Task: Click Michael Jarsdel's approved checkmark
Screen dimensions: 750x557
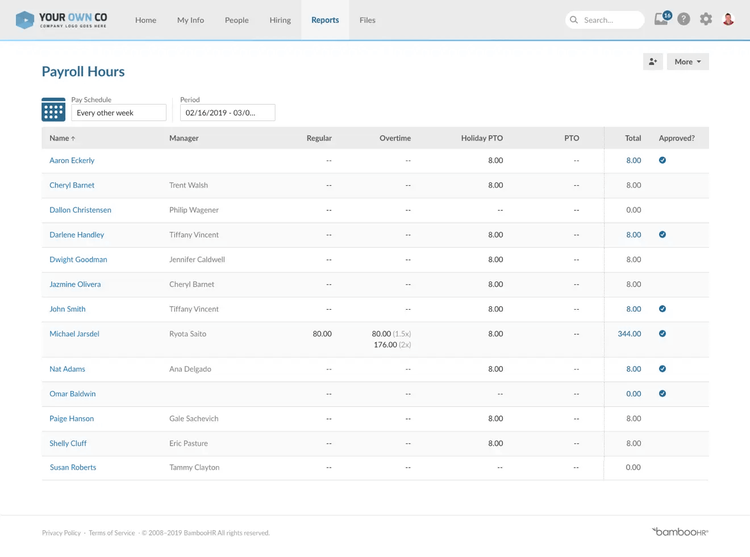Action: 662,333
